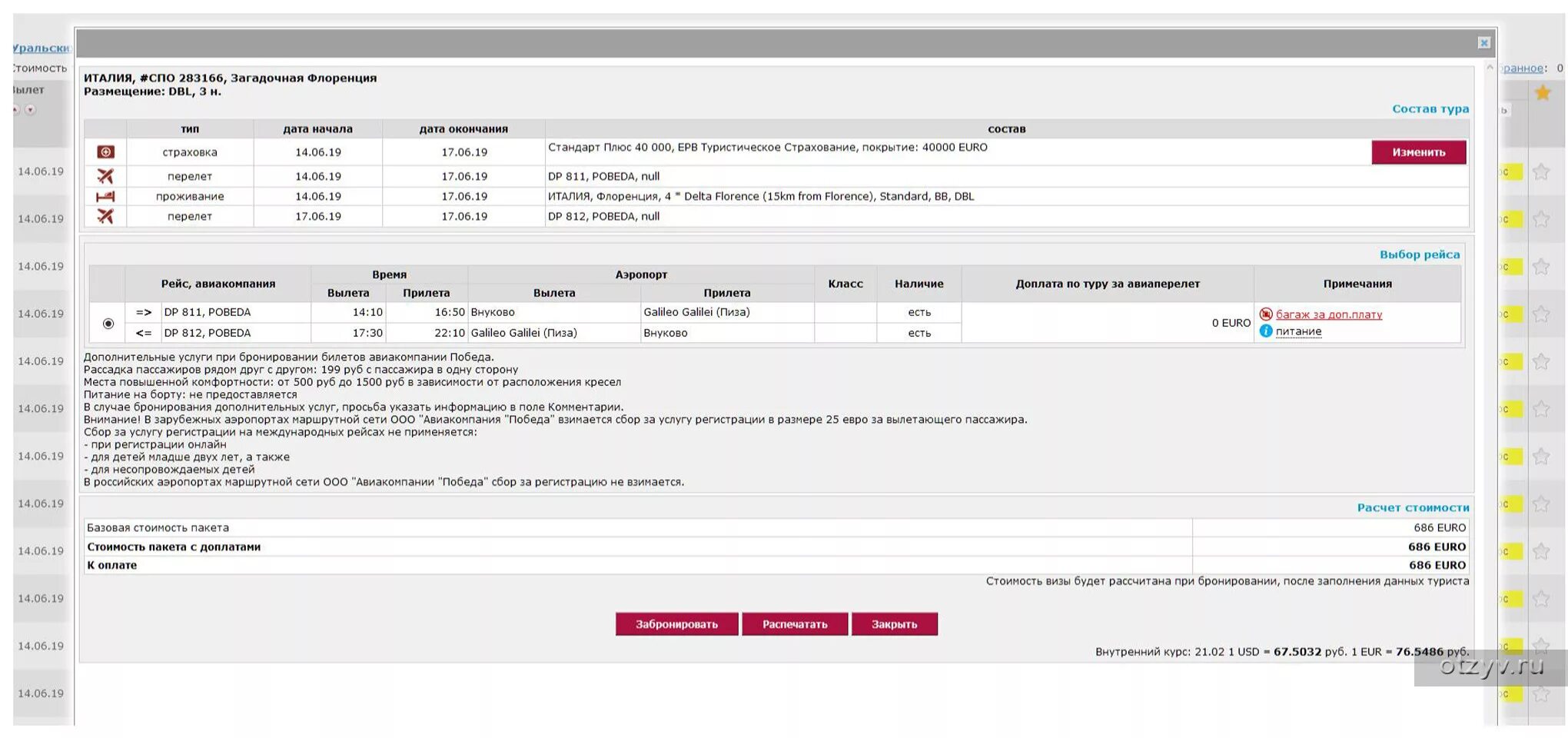The height and width of the screenshot is (738, 1568).
Task: Click flight DP 811, POBEDA in flight selection table
Action: point(208,312)
